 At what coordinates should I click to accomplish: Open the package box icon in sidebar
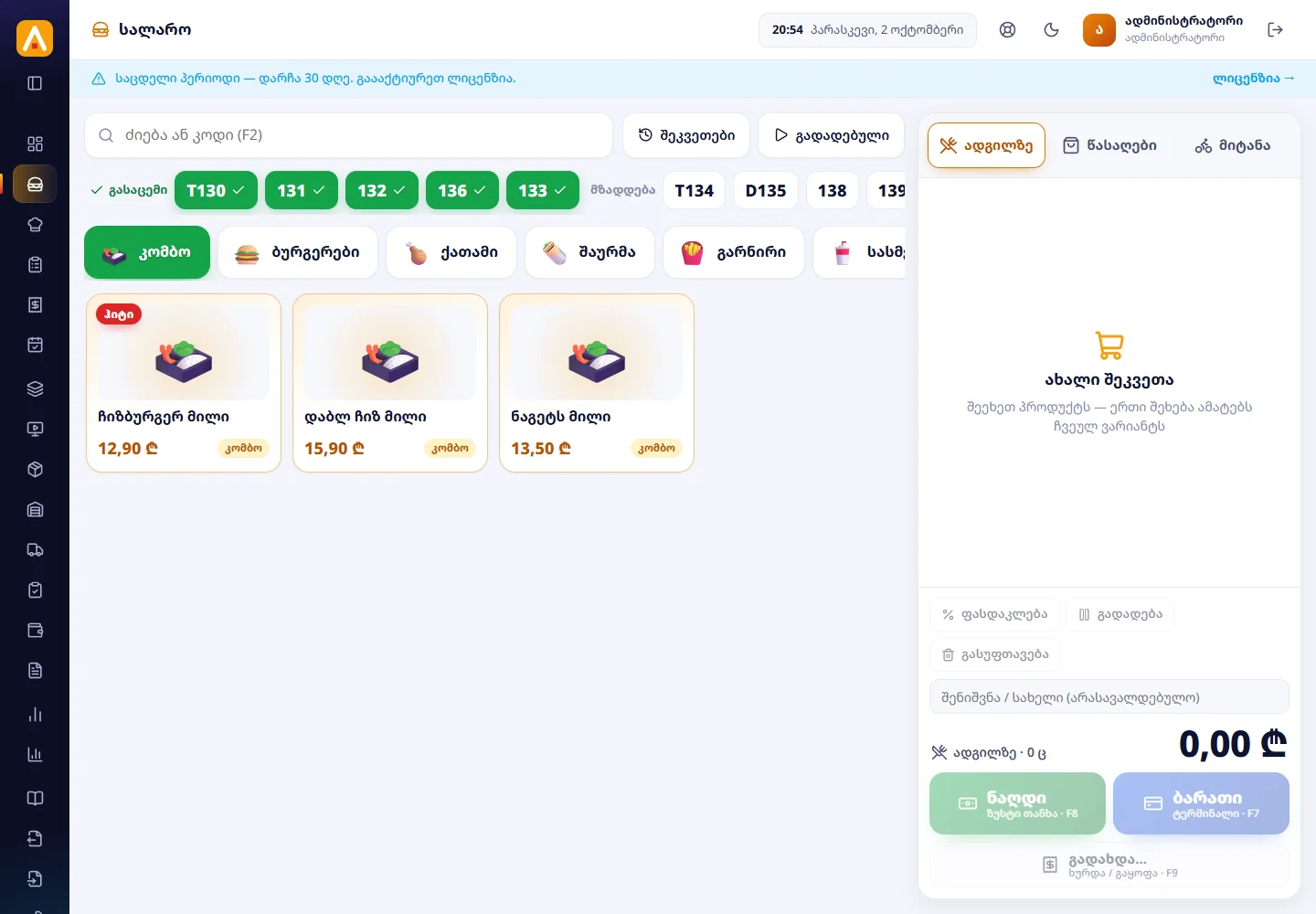coord(35,469)
